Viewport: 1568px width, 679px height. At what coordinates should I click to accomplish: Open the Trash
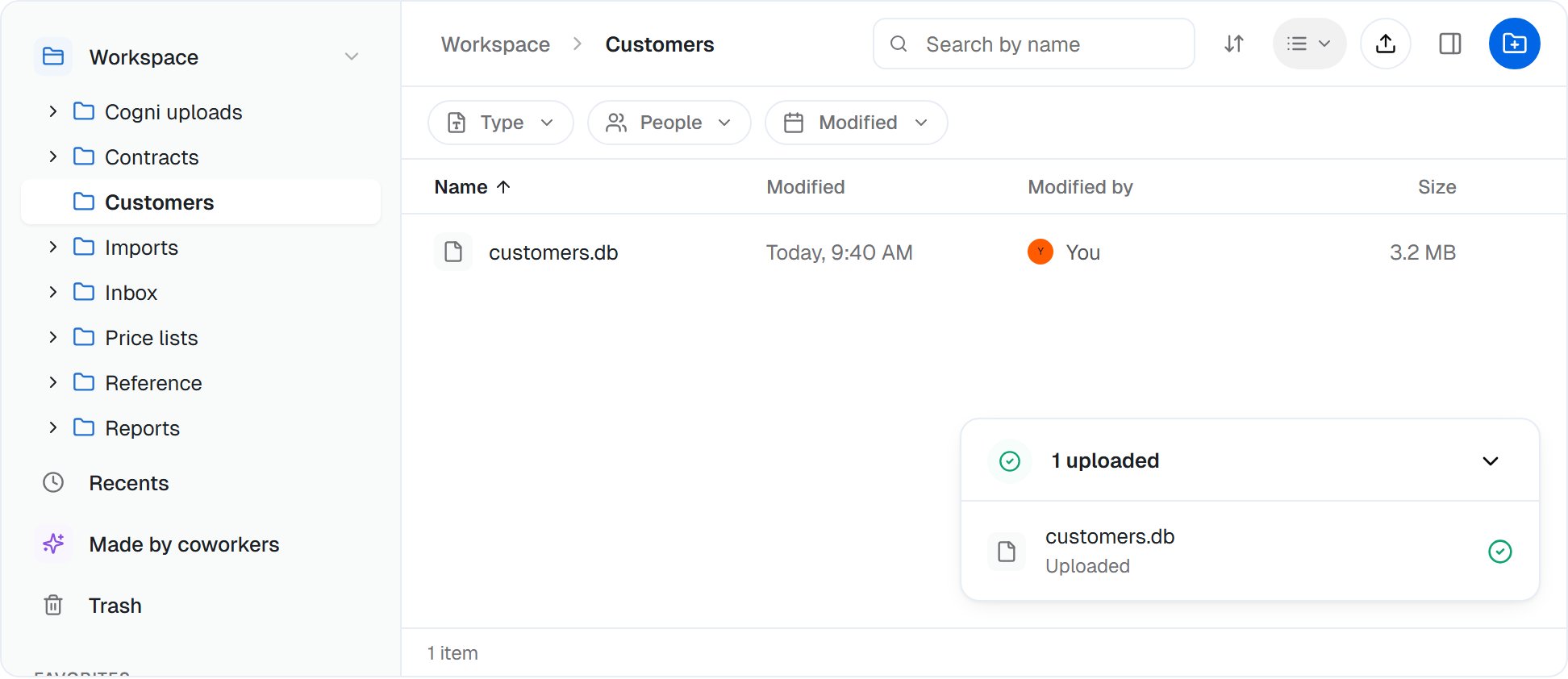click(x=115, y=606)
